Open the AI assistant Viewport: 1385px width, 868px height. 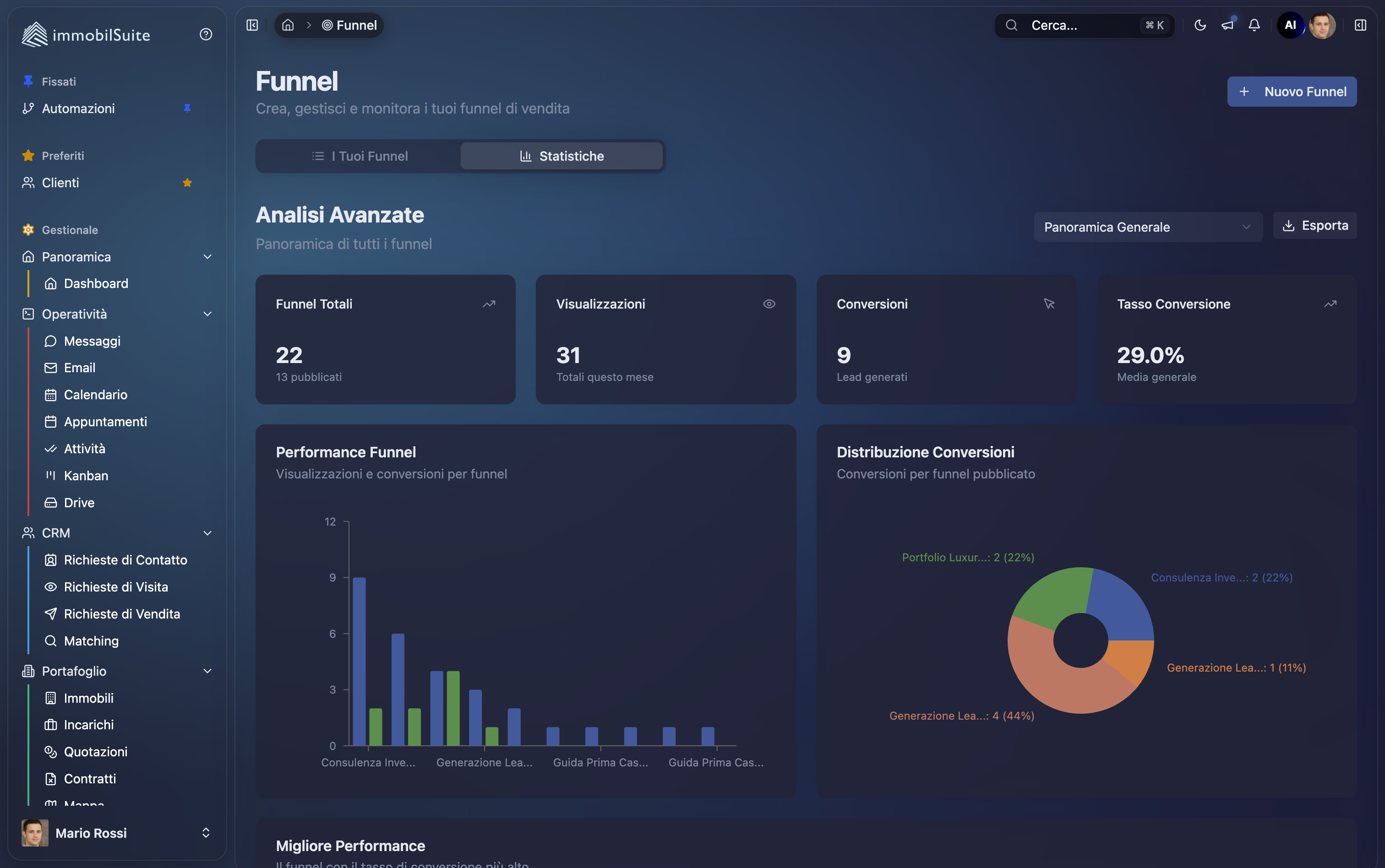(x=1290, y=25)
